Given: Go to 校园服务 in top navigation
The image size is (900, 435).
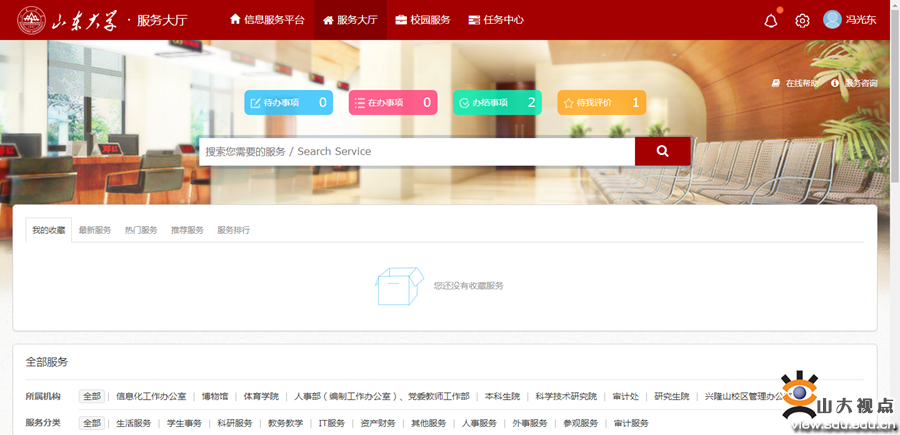Looking at the screenshot, I should pos(422,20).
